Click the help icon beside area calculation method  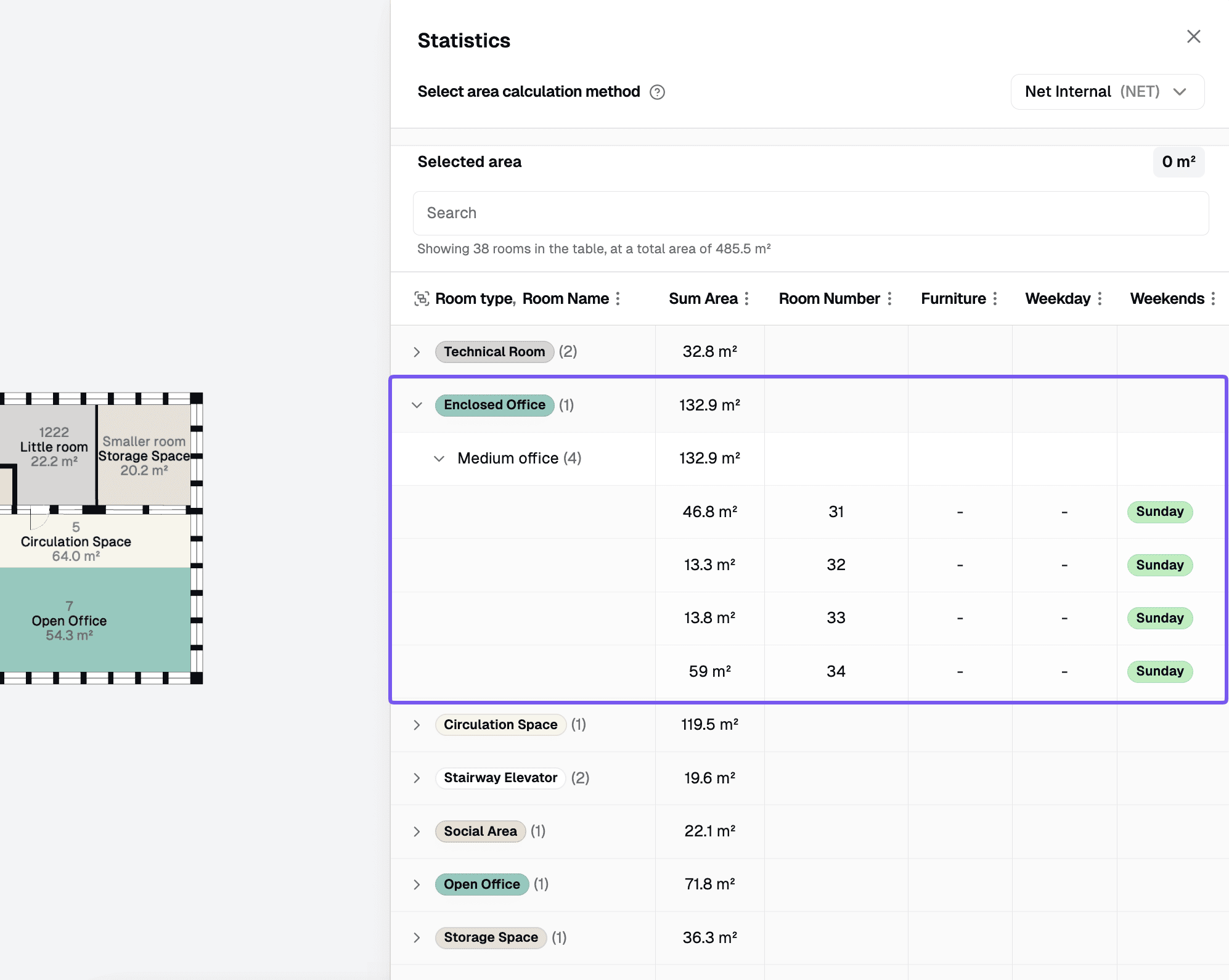point(657,92)
